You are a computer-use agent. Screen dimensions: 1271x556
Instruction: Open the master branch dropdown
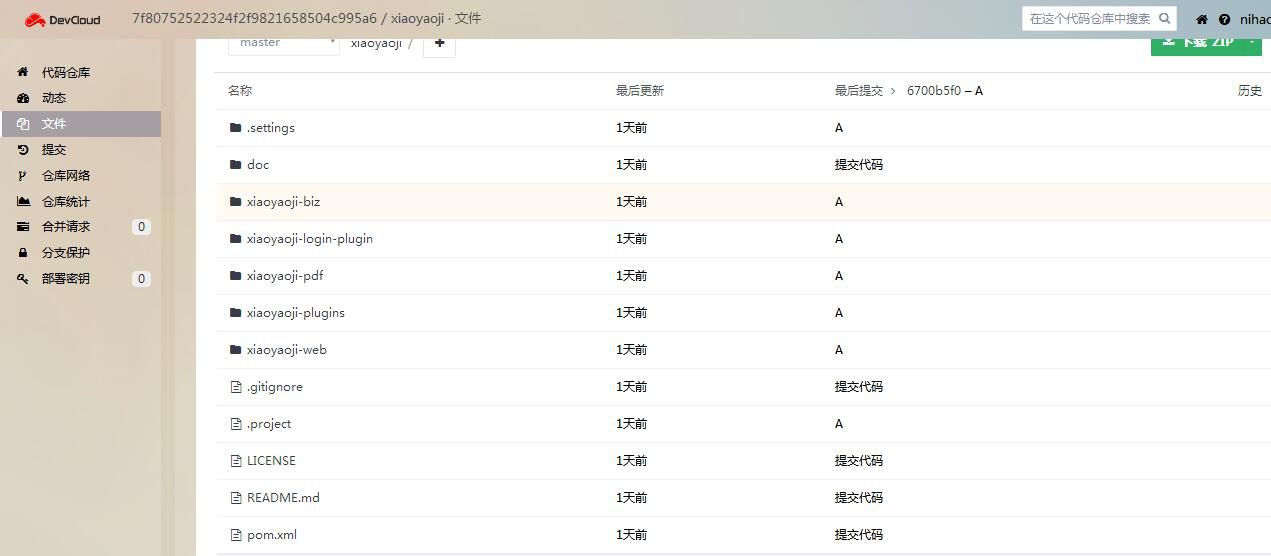tap(284, 45)
